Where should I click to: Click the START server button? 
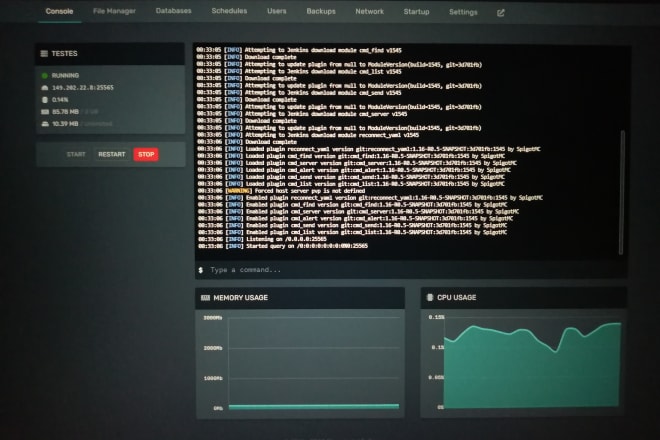[76, 155]
